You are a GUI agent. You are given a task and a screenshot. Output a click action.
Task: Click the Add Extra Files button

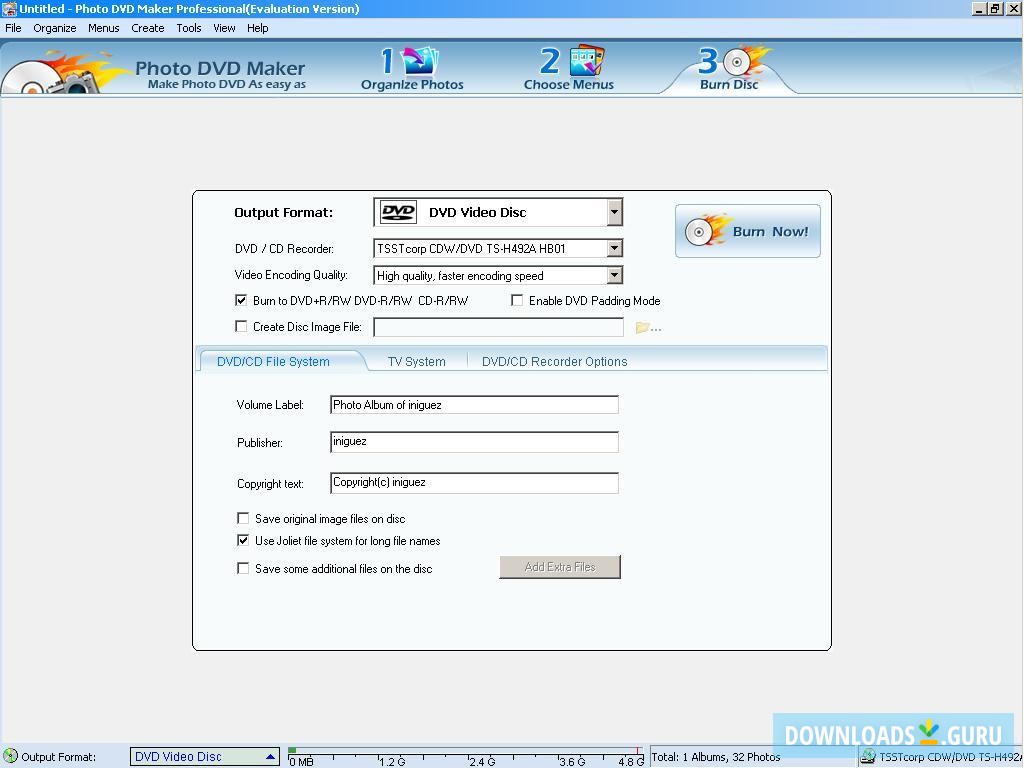pyautogui.click(x=560, y=567)
